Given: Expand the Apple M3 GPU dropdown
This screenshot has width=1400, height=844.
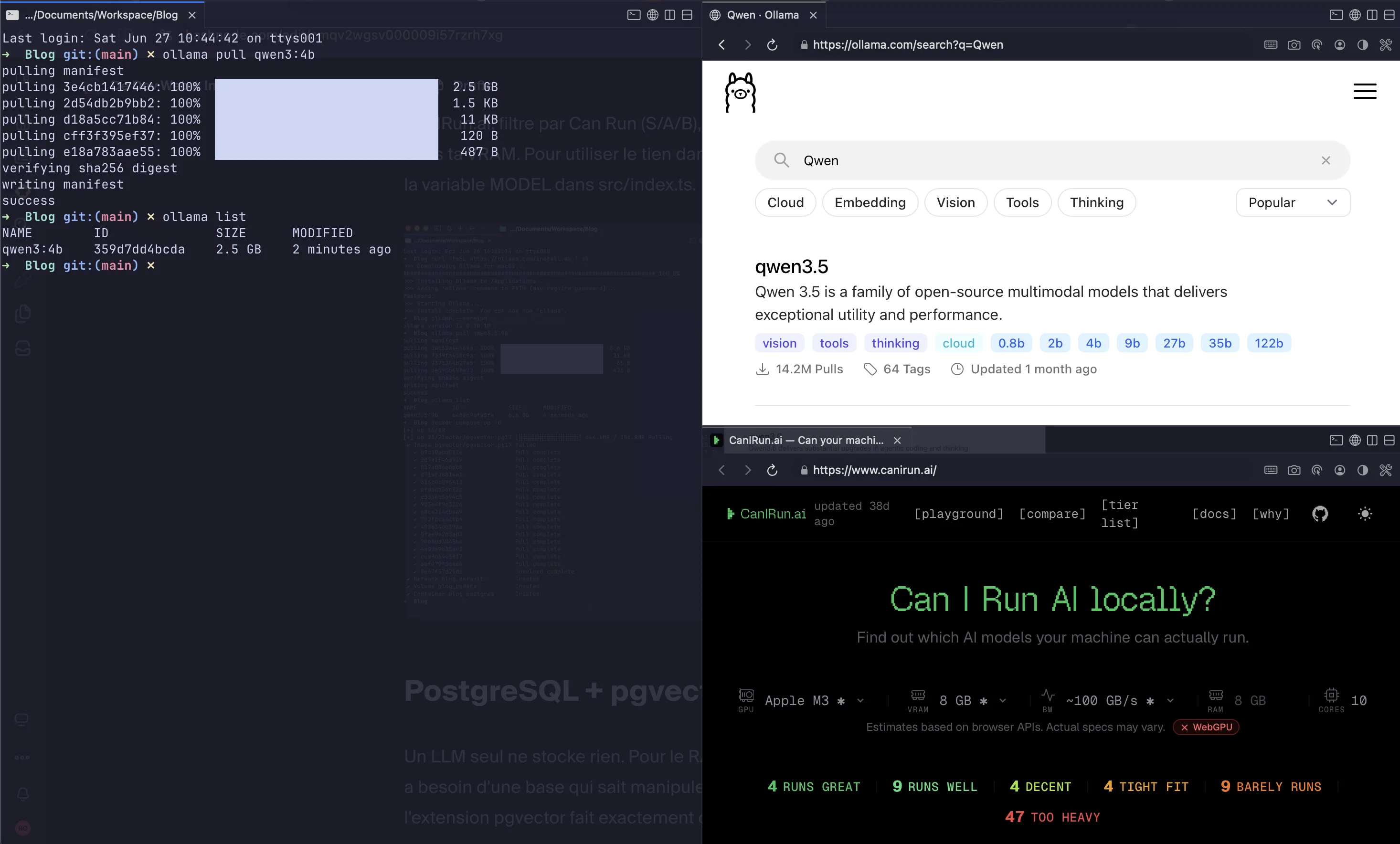Looking at the screenshot, I should (x=814, y=700).
